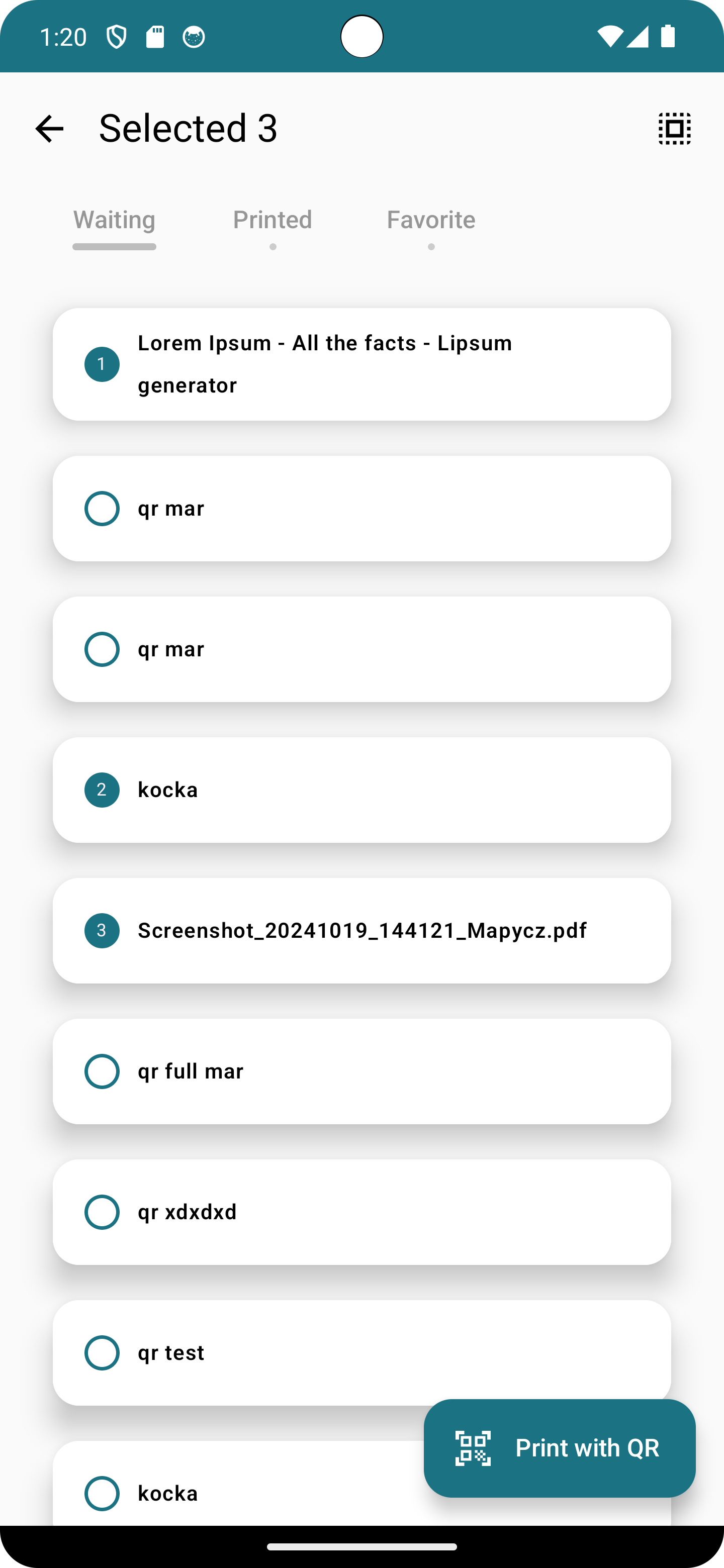Viewport: 724px width, 1568px height.
Task: Tap the select all icon
Action: (x=674, y=129)
